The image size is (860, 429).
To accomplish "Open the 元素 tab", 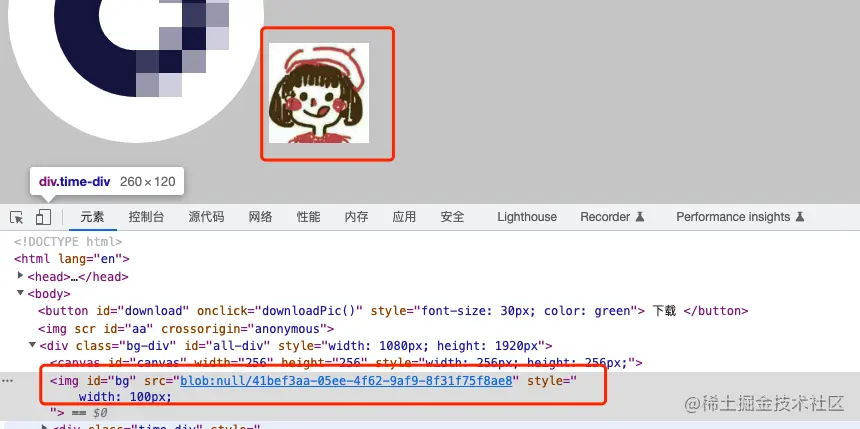I will pyautogui.click(x=92, y=217).
